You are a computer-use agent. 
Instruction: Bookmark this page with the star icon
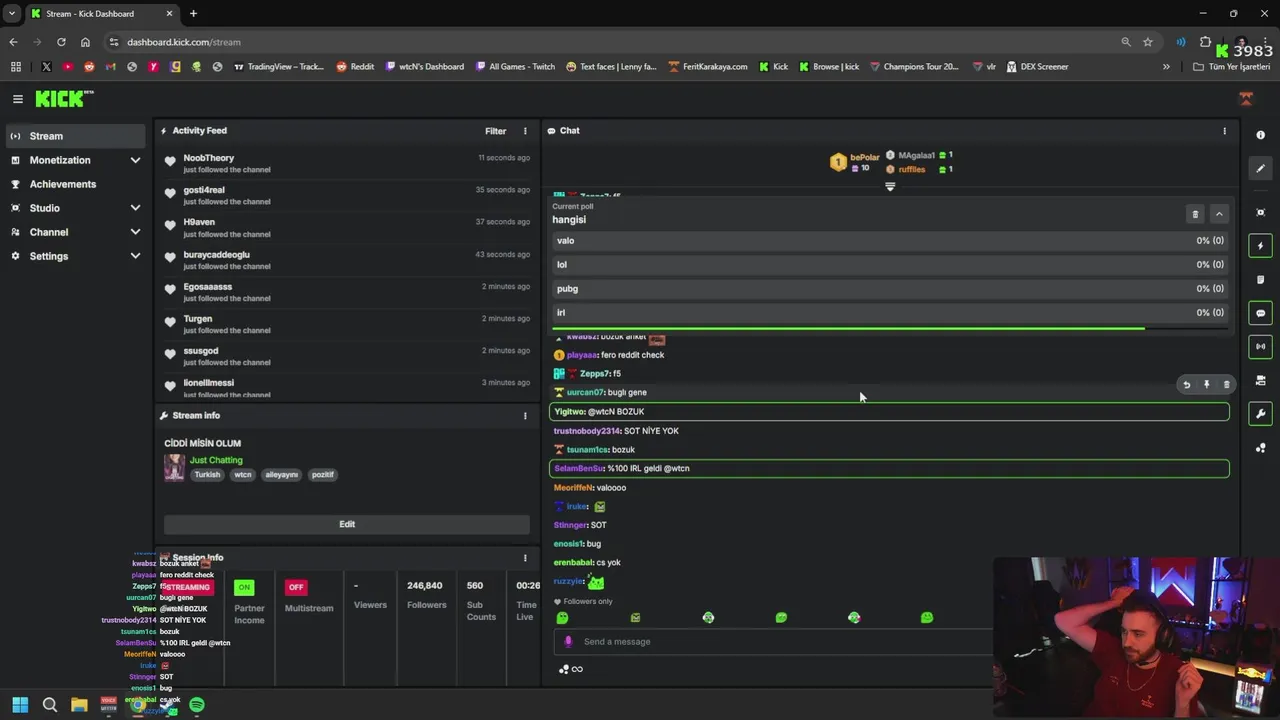(1148, 42)
